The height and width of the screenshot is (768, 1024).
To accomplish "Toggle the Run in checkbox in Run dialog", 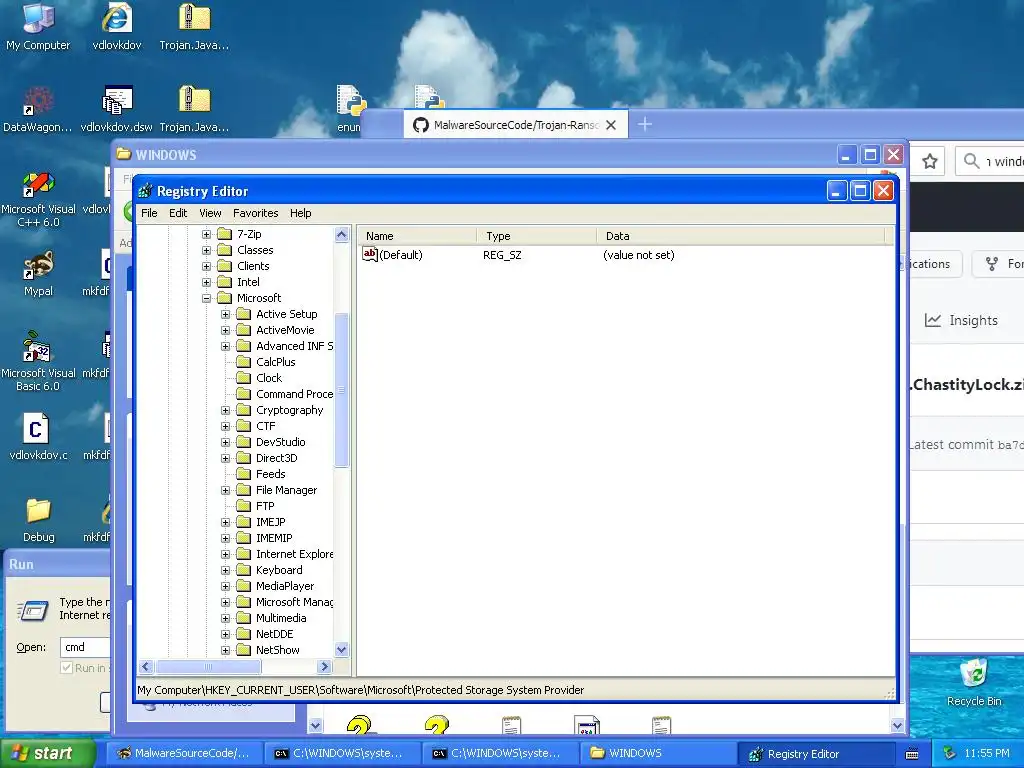I will tap(66, 667).
